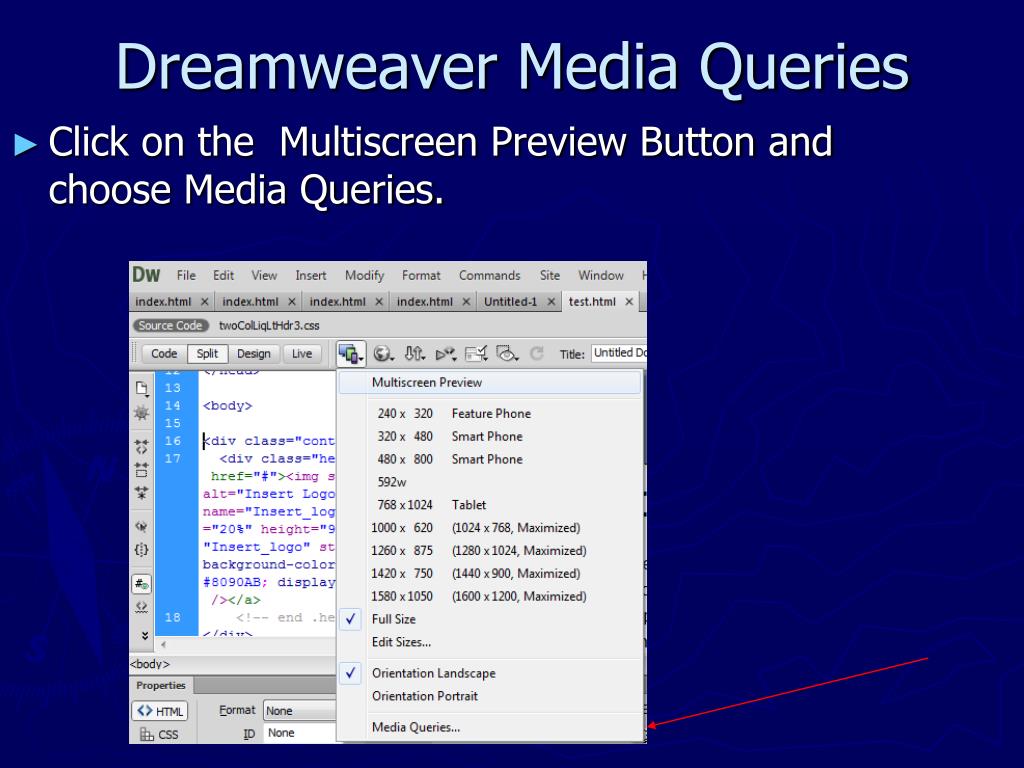Image resolution: width=1024 pixels, height=768 pixels.
Task: Open the Multiscreen Preview toolbar button
Action: tap(351, 354)
